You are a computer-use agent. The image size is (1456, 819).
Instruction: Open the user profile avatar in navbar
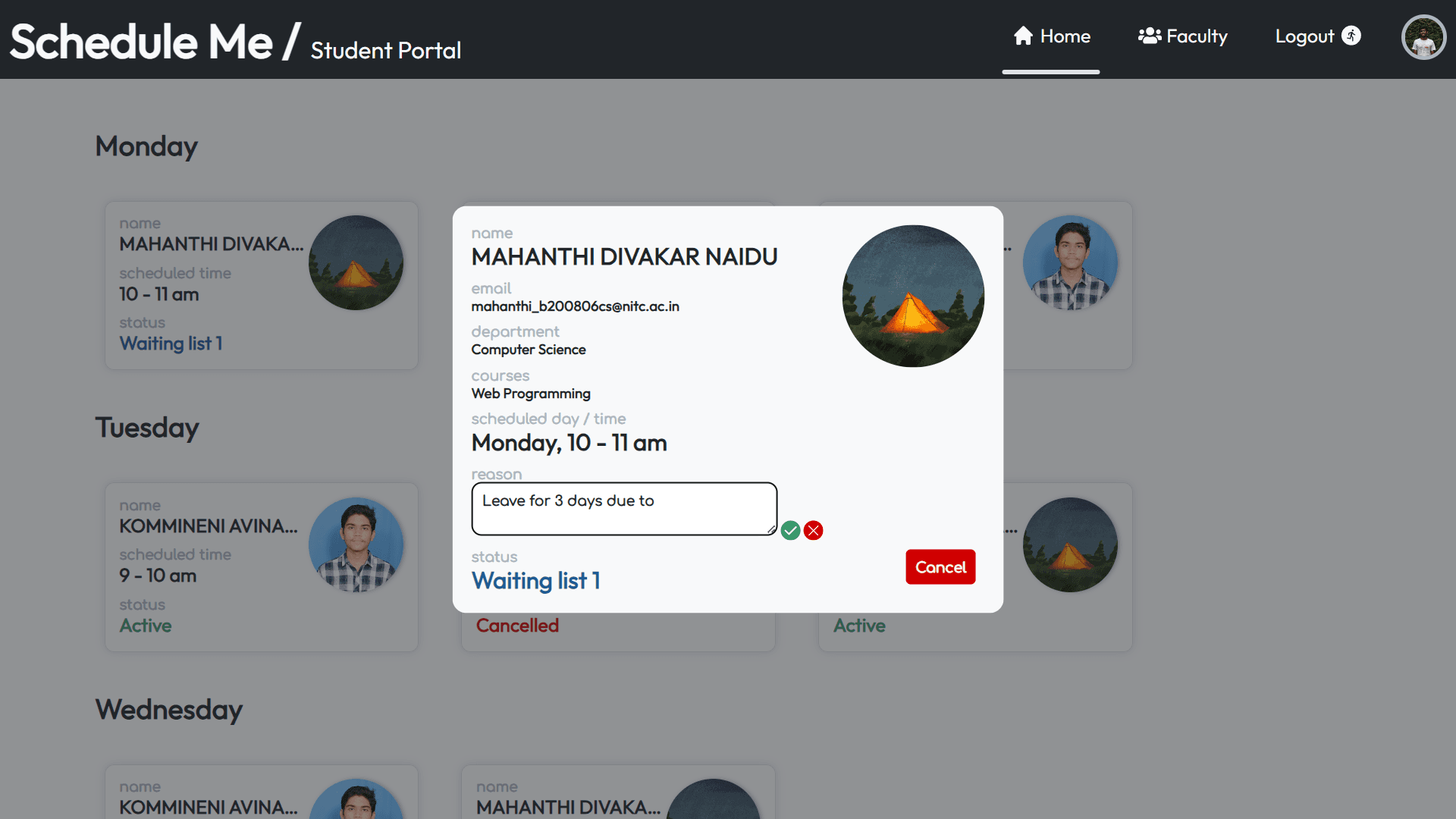point(1423,37)
